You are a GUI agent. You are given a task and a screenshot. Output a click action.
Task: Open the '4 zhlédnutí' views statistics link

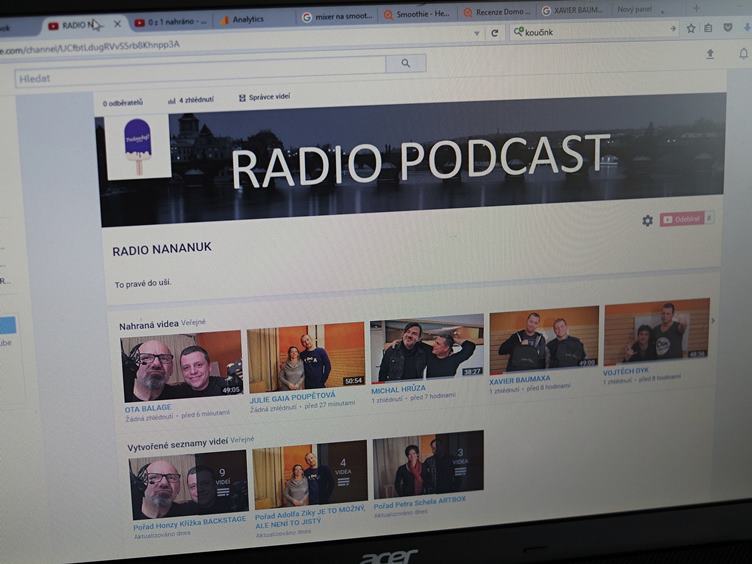(x=191, y=100)
